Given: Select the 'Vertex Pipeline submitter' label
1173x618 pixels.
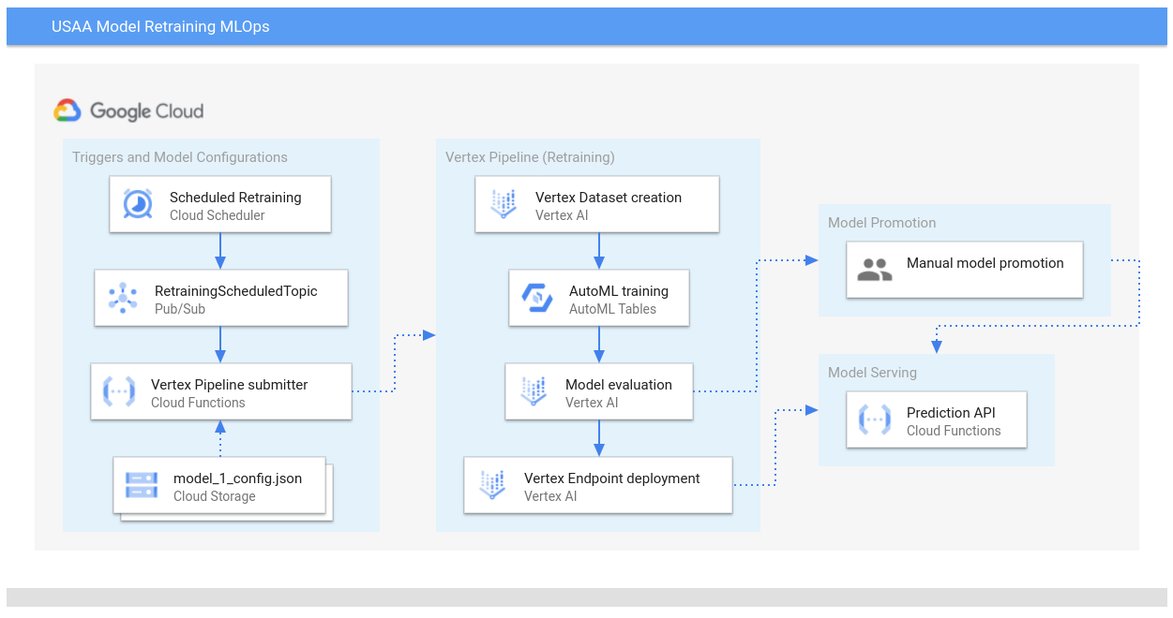Looking at the screenshot, I should 230,385.
